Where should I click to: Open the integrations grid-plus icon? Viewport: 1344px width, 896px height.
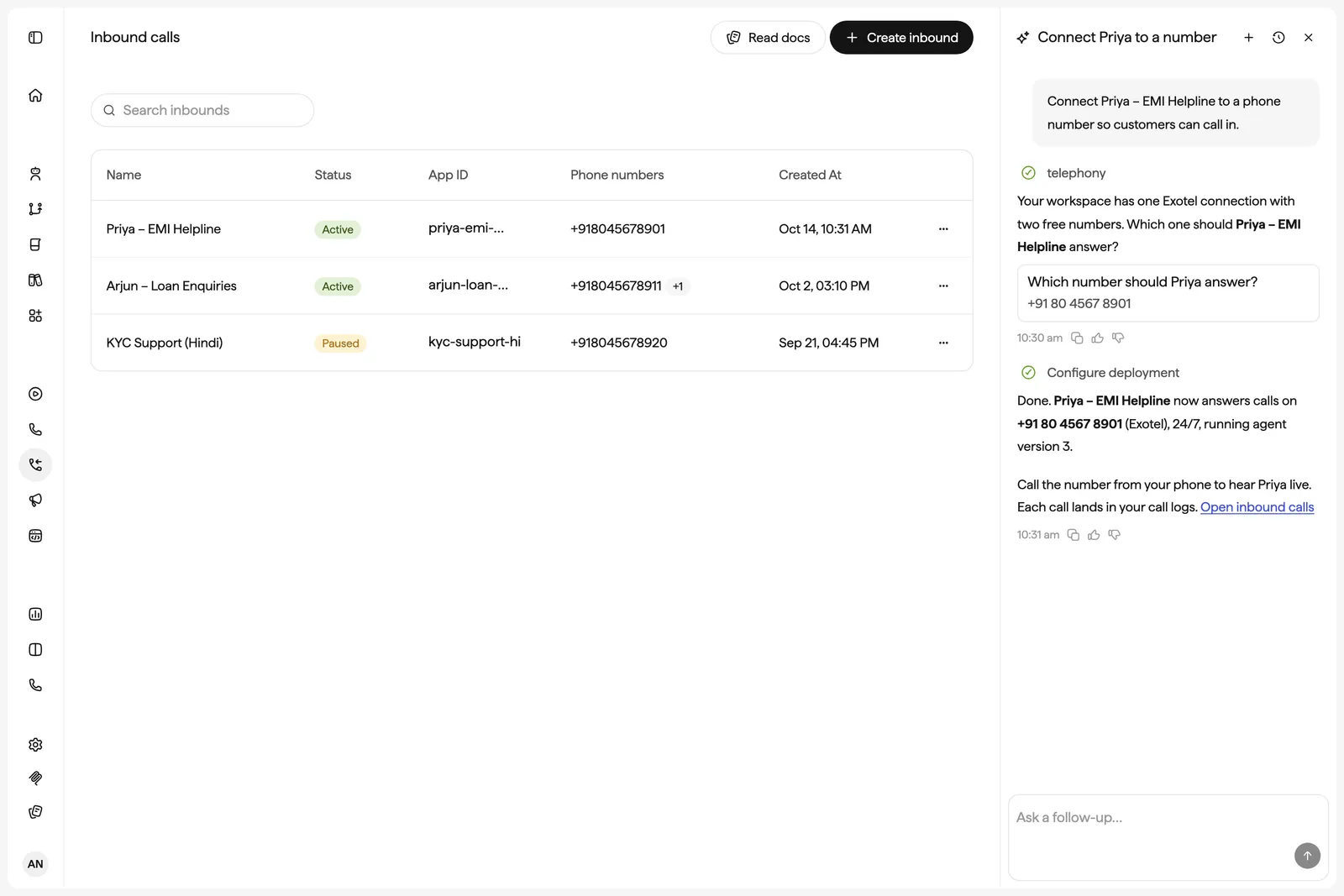pos(35,316)
